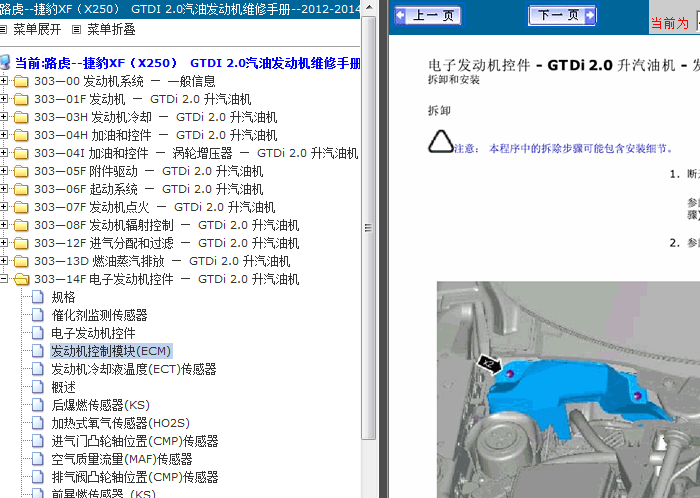Open 排气阀凸轮轴位置(CMP)传感器 page
The height and width of the screenshot is (498, 700).
point(135,477)
